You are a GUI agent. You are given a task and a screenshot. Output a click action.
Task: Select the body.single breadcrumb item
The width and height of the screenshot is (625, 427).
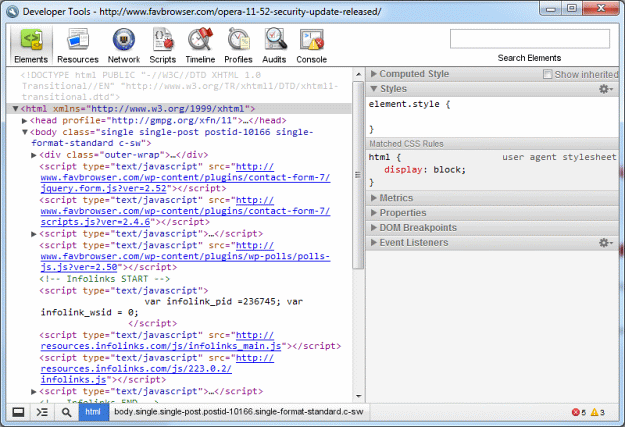click(238, 412)
